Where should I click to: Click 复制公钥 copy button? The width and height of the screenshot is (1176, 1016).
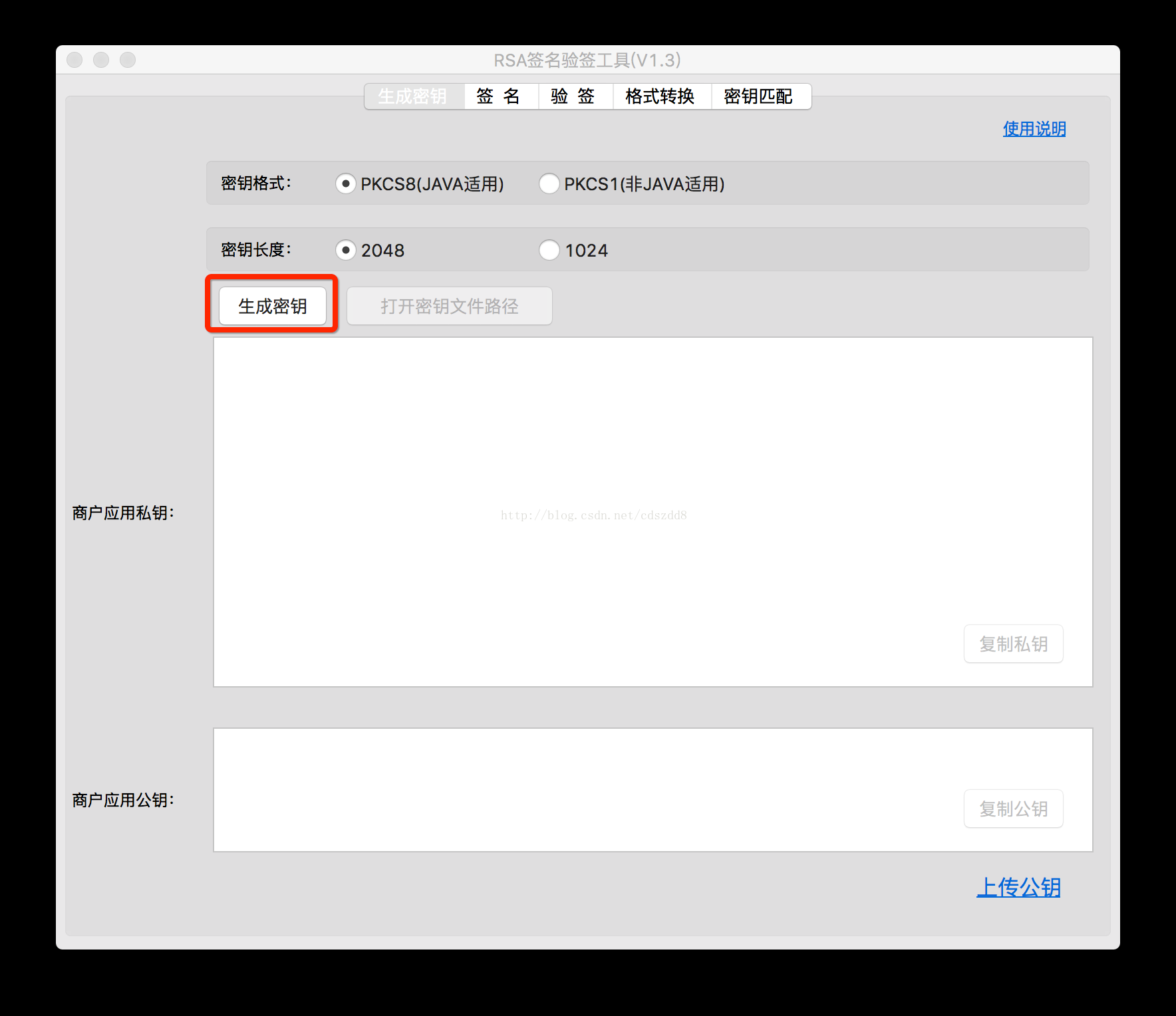(x=1014, y=809)
